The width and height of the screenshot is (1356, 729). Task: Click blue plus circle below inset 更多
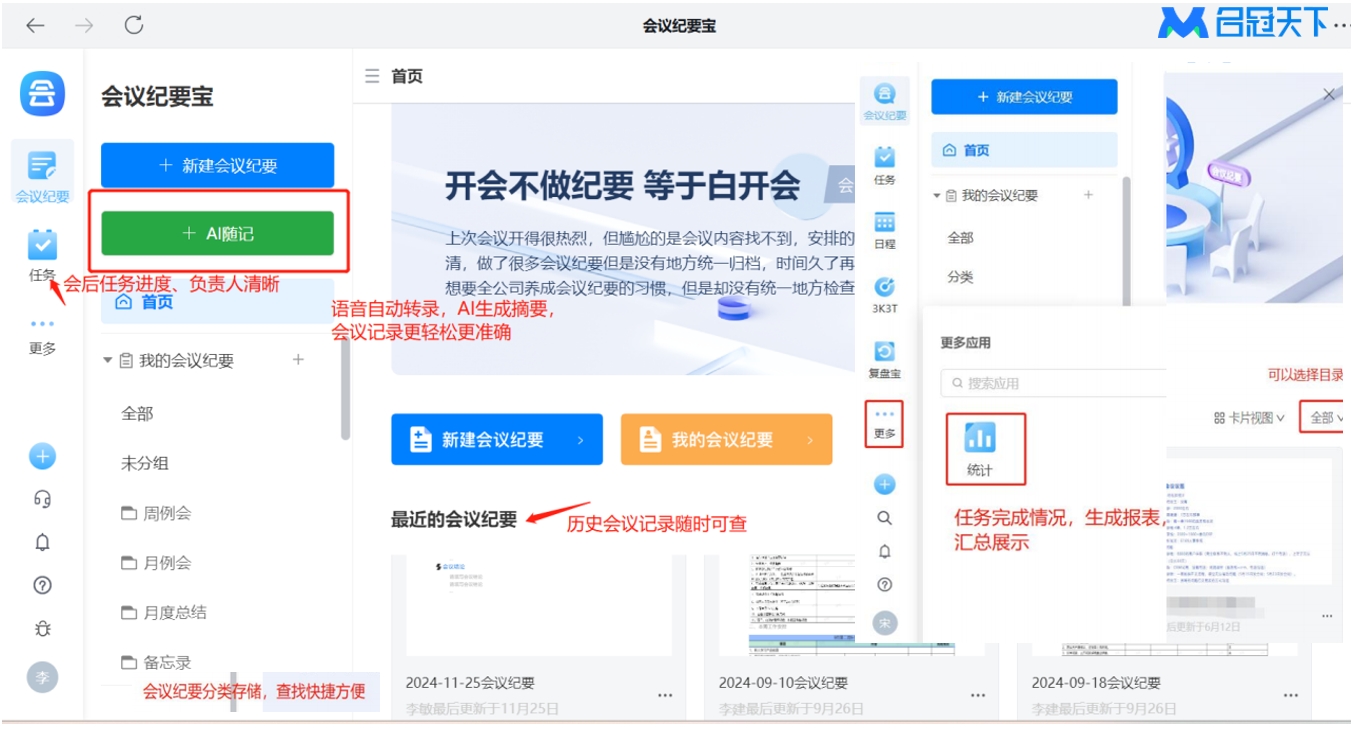[884, 485]
